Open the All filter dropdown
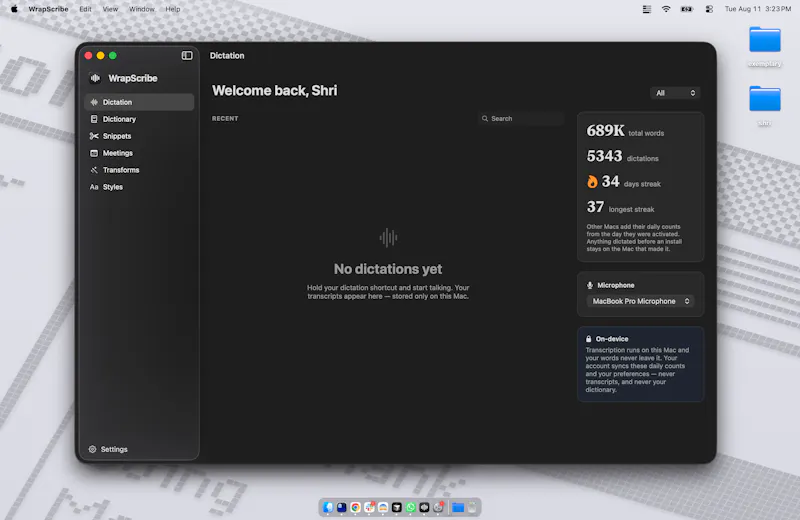This screenshot has width=800, height=520. [675, 93]
